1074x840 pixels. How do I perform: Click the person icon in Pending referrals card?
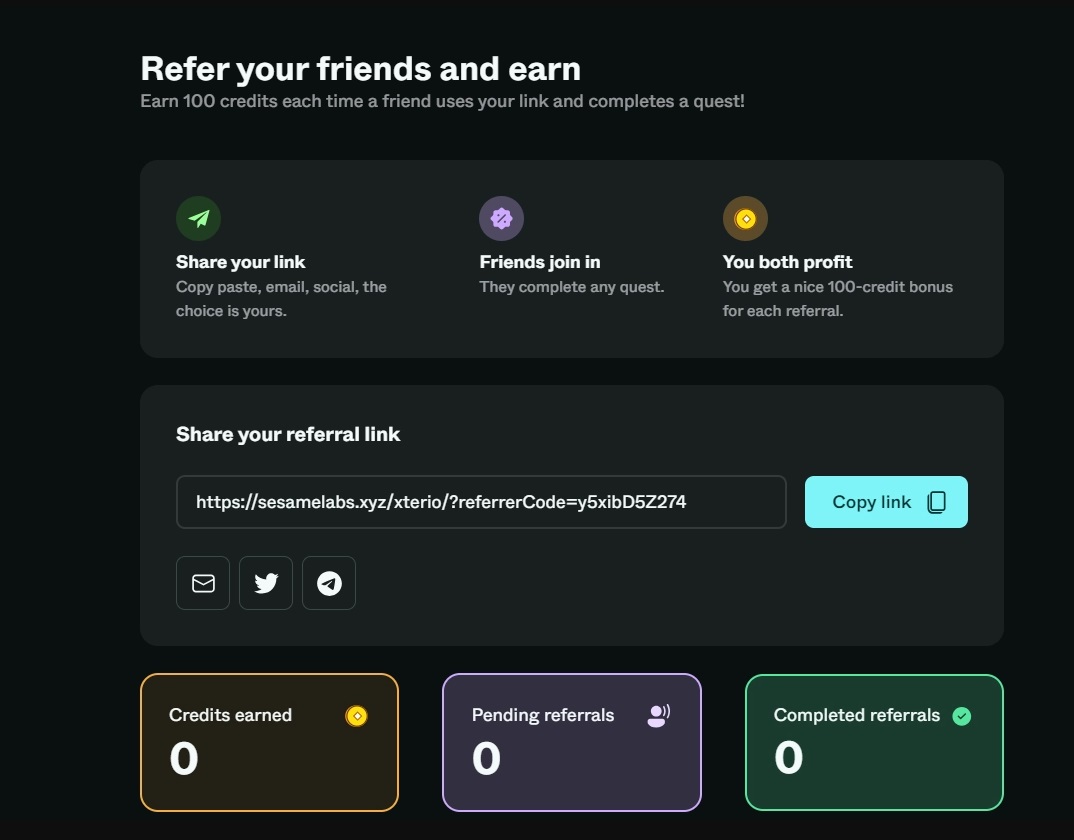coord(658,716)
